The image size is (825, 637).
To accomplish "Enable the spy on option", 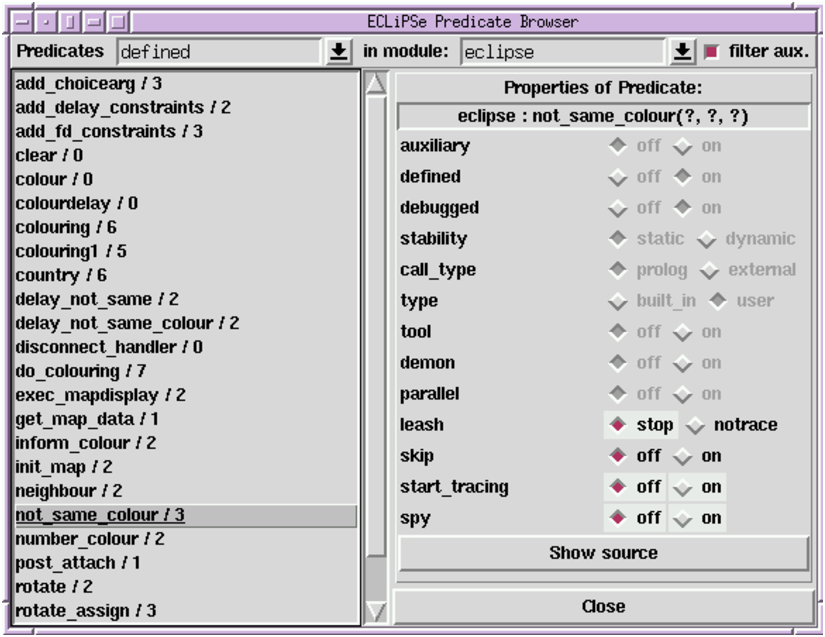I will point(682,518).
